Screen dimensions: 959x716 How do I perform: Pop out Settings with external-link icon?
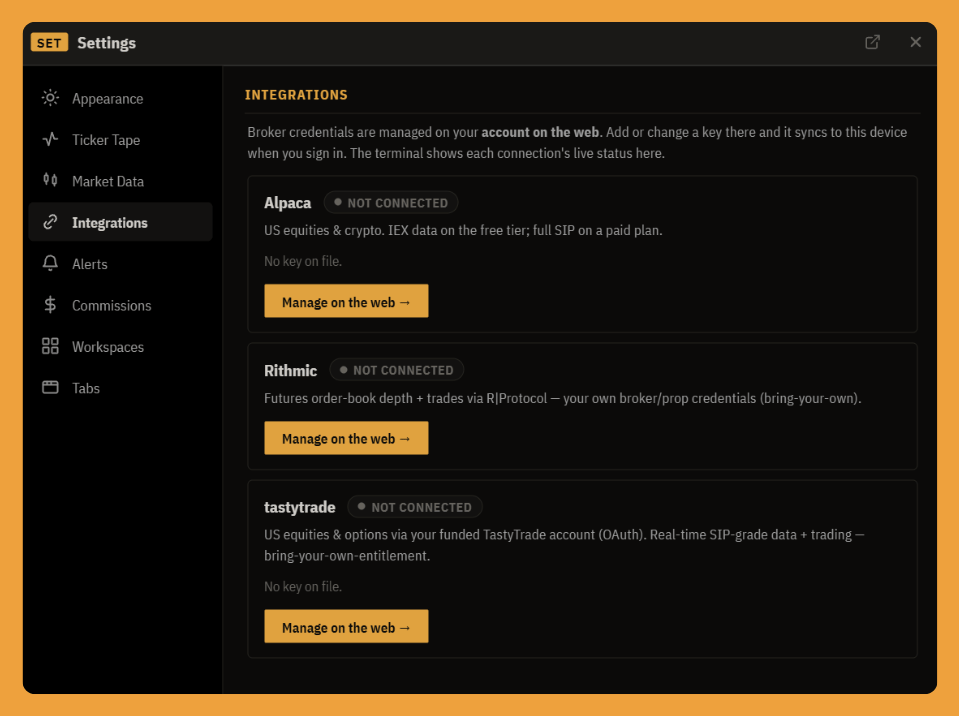pyautogui.click(x=872, y=42)
